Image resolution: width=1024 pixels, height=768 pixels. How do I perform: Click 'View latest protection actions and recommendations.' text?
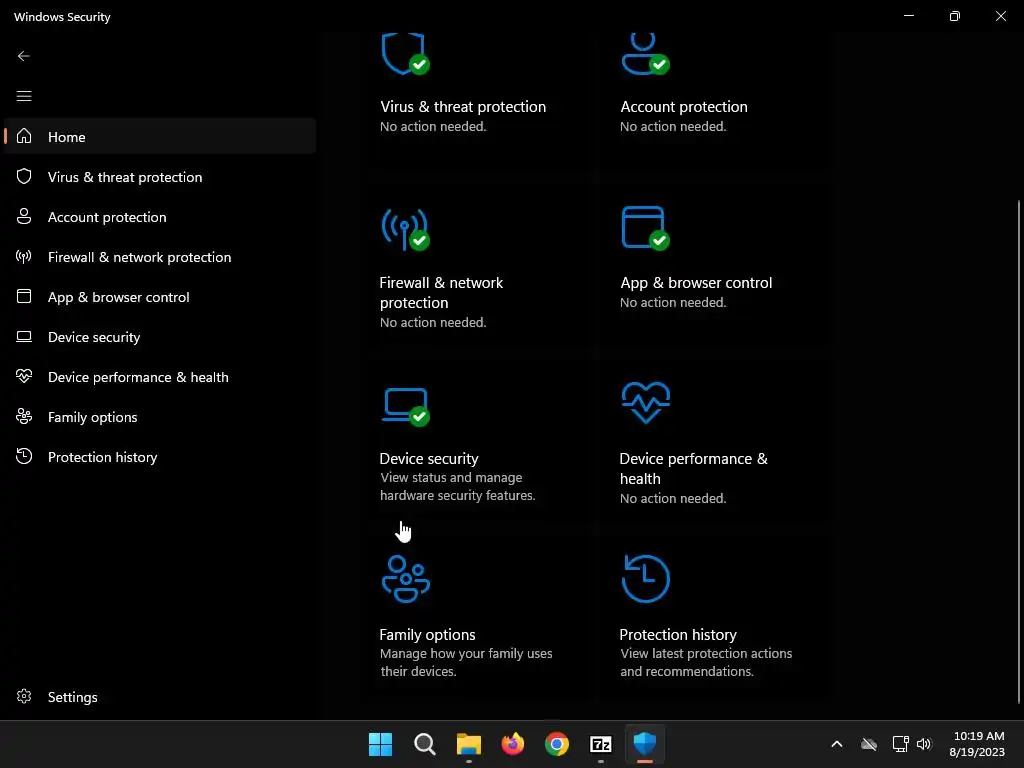706,662
